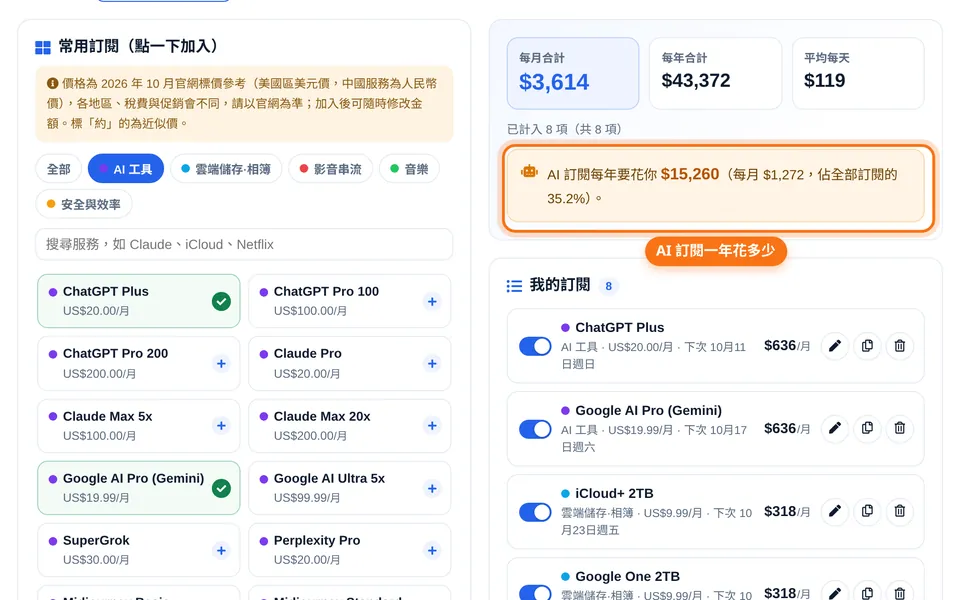The height and width of the screenshot is (600, 960).
Task: Click the AI annual cost $15,260 figure
Action: coord(690,174)
